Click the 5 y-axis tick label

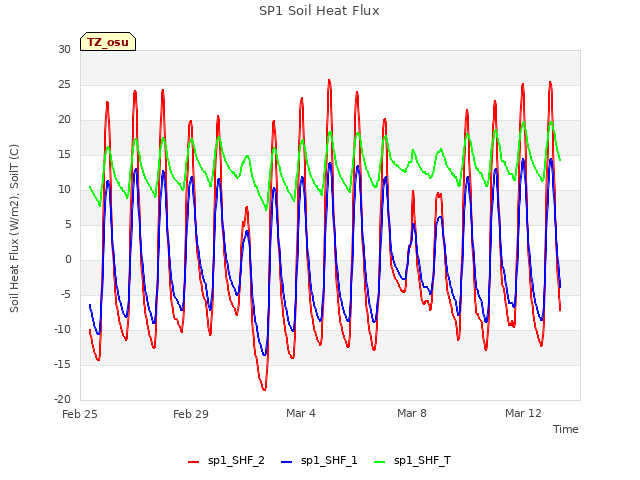point(68,224)
